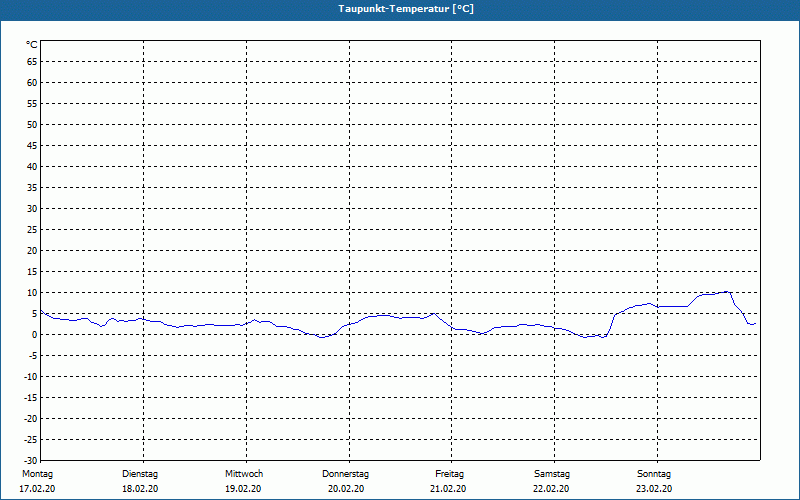This screenshot has height=500, width=800.
Task: Click the 'Mittwoch' day label
Action: click(x=244, y=474)
